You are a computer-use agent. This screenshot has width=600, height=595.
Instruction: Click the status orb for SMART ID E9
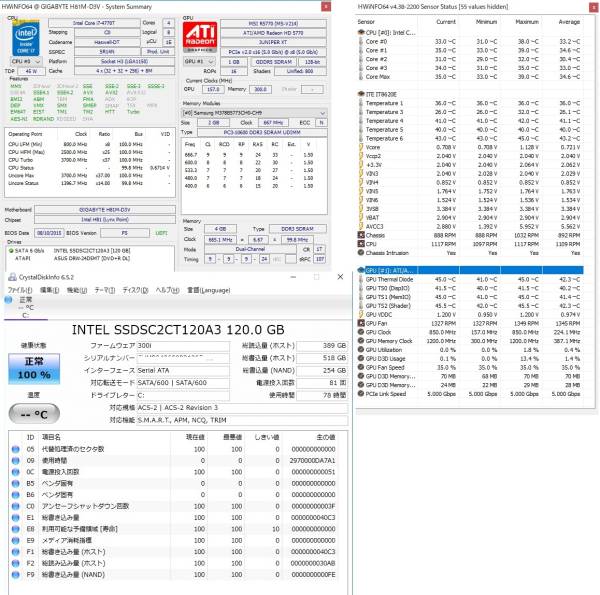coord(15,541)
